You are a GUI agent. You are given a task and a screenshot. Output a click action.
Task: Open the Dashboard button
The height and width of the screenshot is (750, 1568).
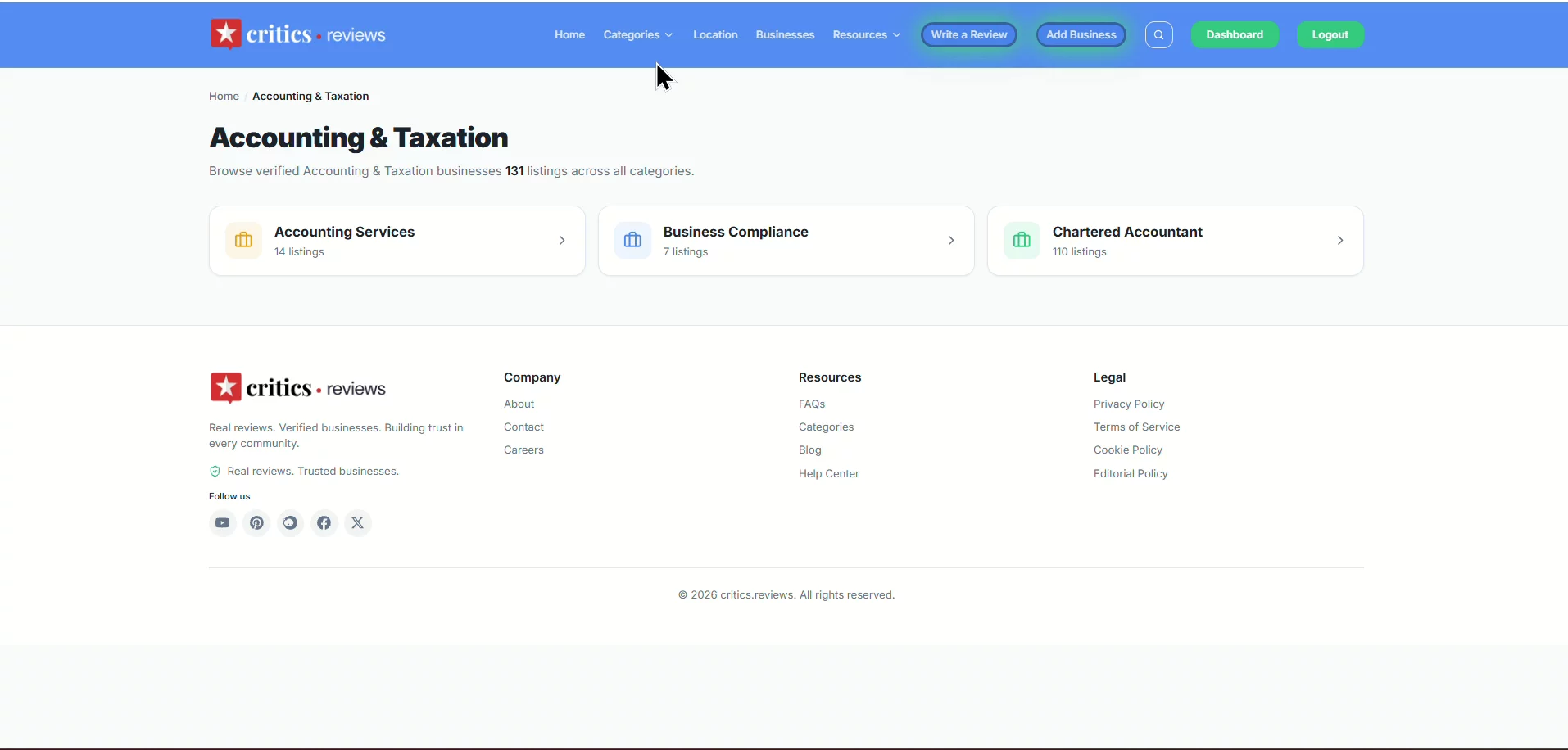(1235, 35)
